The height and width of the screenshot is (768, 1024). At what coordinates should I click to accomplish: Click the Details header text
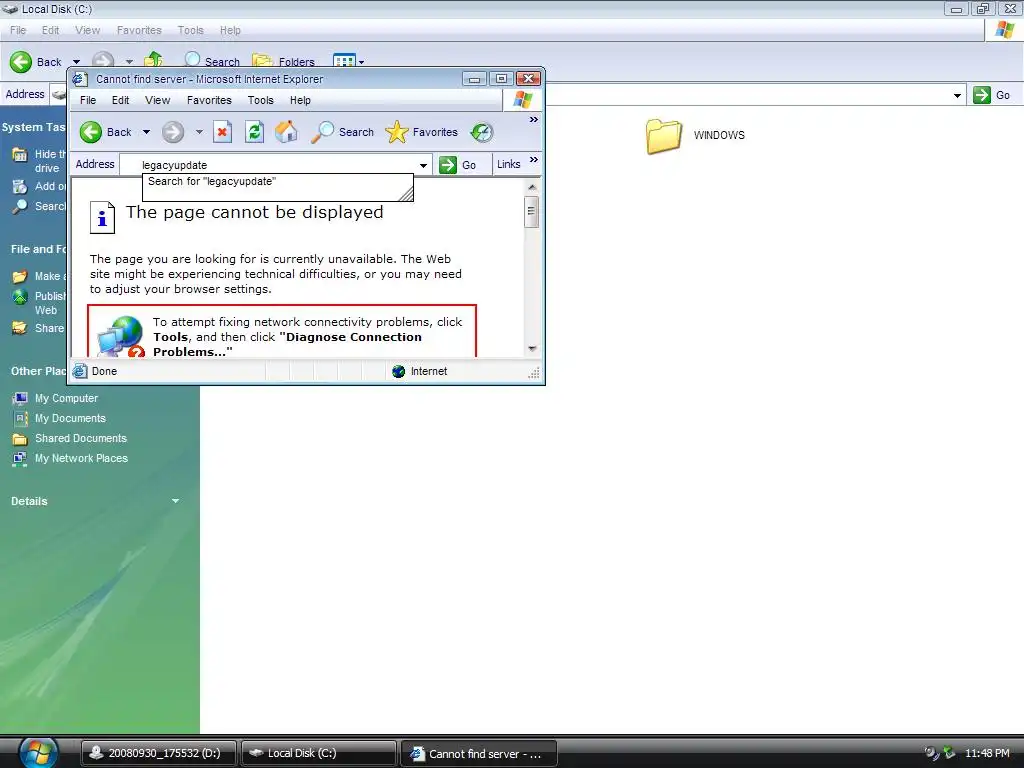click(29, 502)
